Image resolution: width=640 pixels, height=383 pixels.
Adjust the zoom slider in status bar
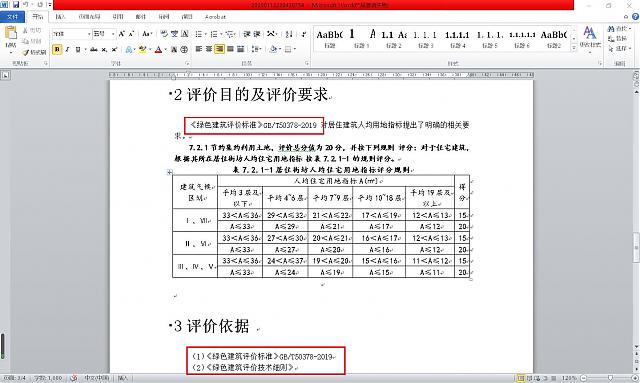point(610,379)
